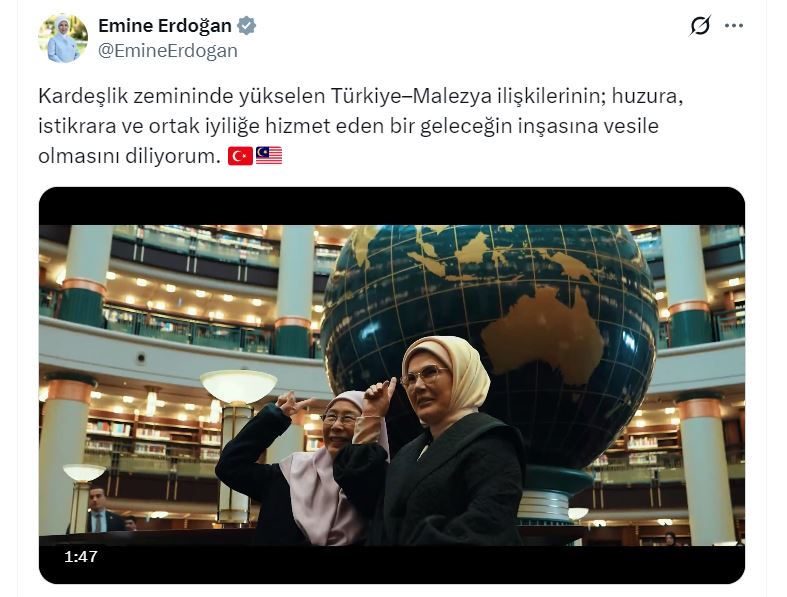Click the Turkish flag emoji
Viewport: 787px width, 597px height.
[x=240, y=156]
